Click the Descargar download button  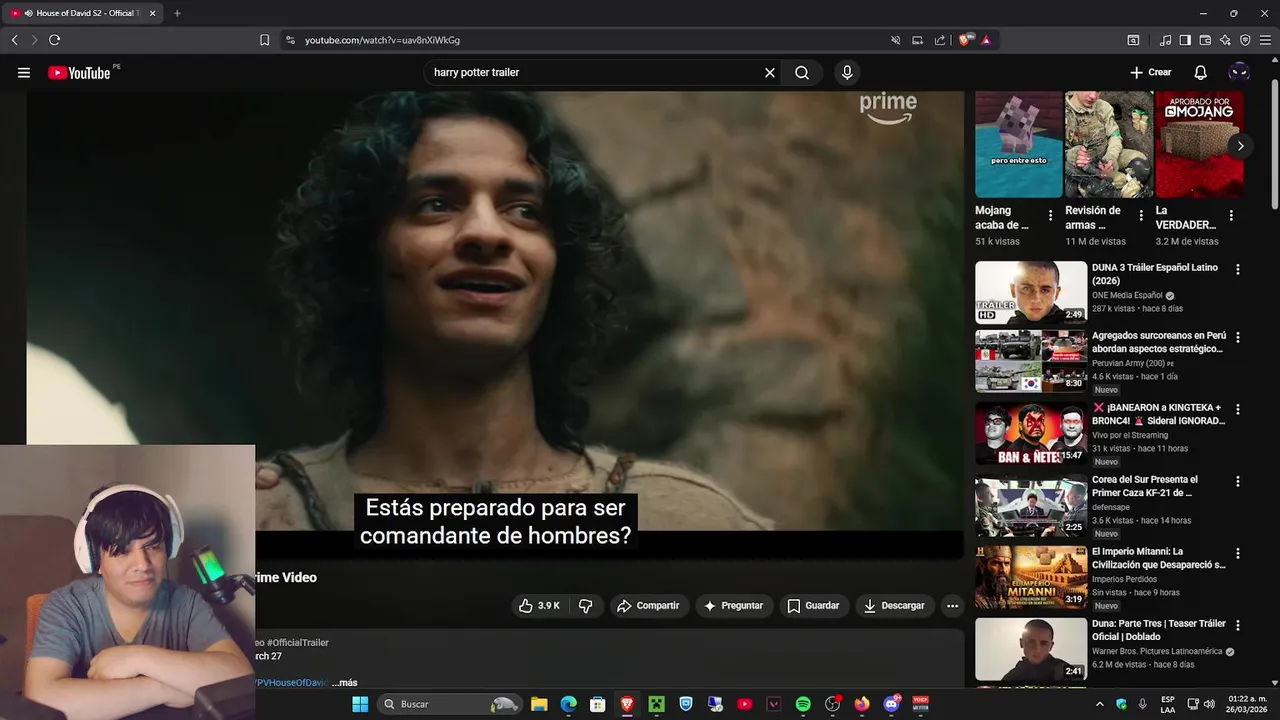tap(895, 605)
